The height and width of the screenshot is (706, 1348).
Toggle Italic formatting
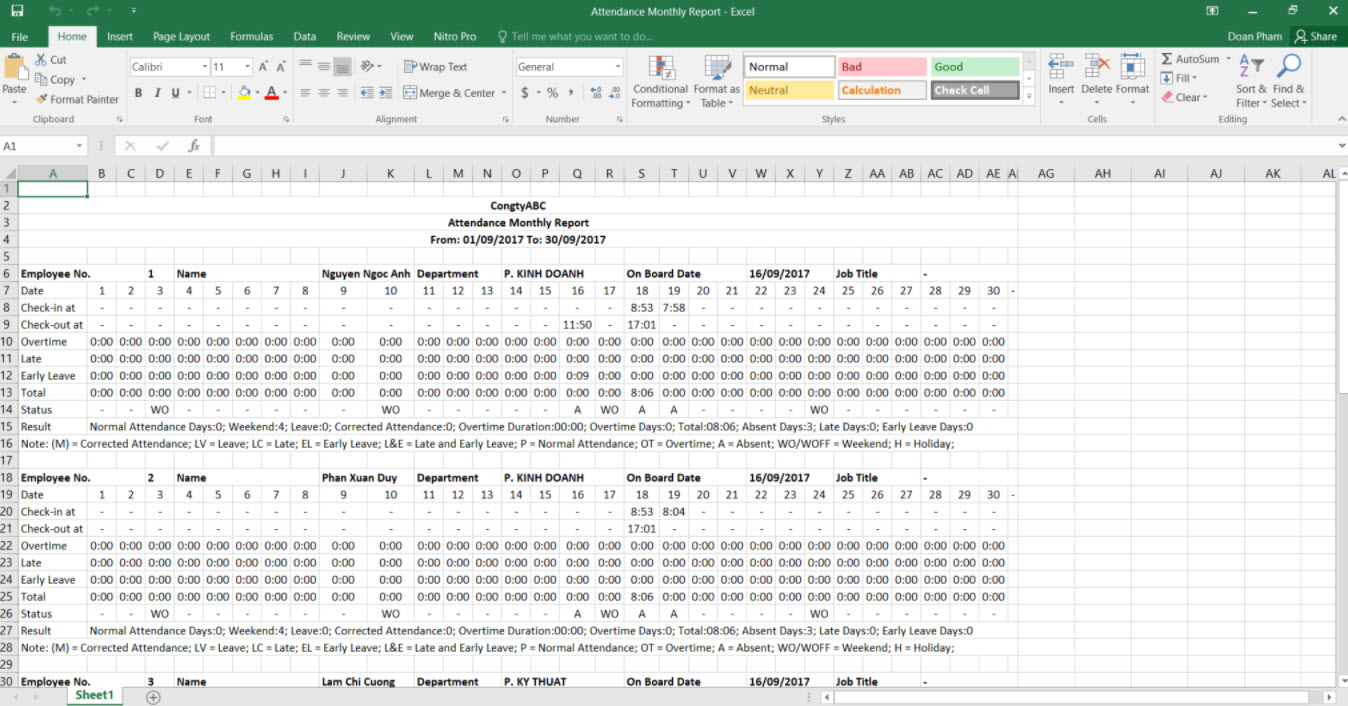157,93
